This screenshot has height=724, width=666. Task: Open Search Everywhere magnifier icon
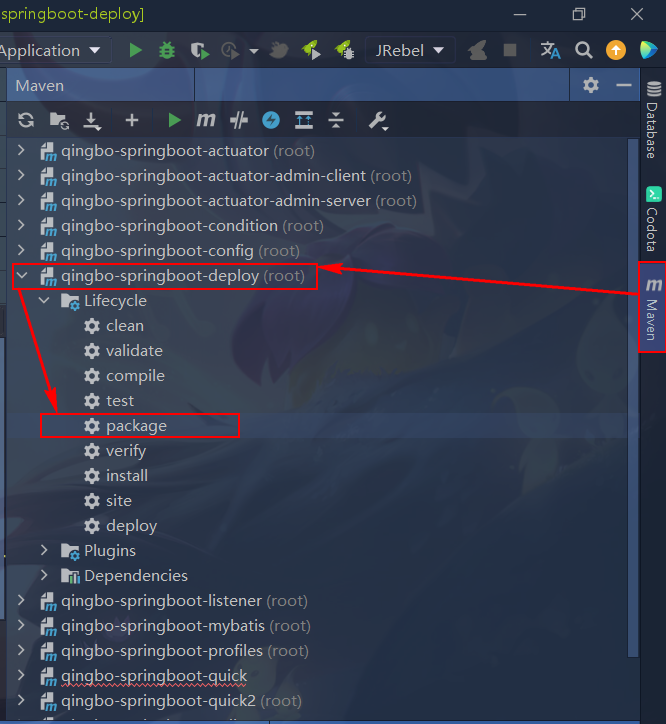[583, 50]
